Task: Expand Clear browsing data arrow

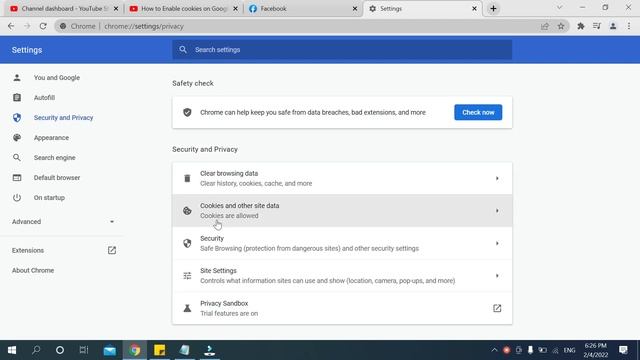Action: [497, 178]
